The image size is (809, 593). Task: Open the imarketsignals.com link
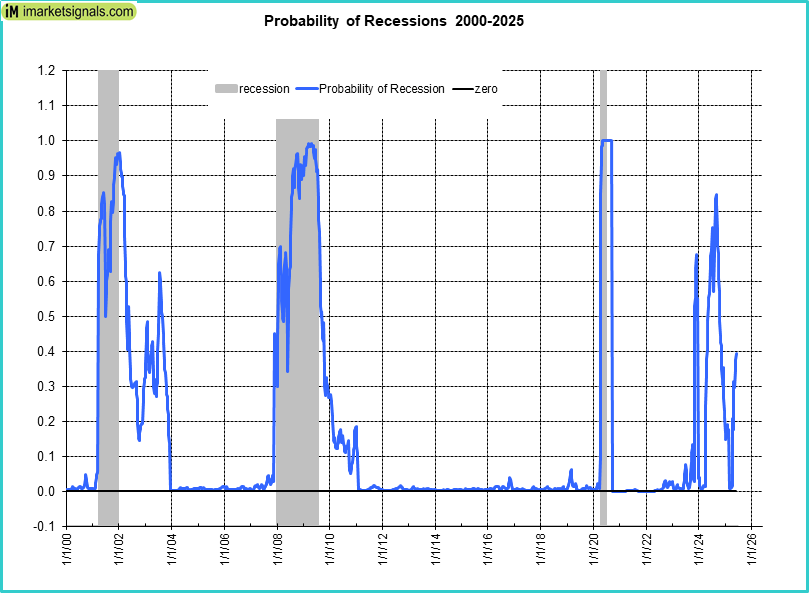77,12
